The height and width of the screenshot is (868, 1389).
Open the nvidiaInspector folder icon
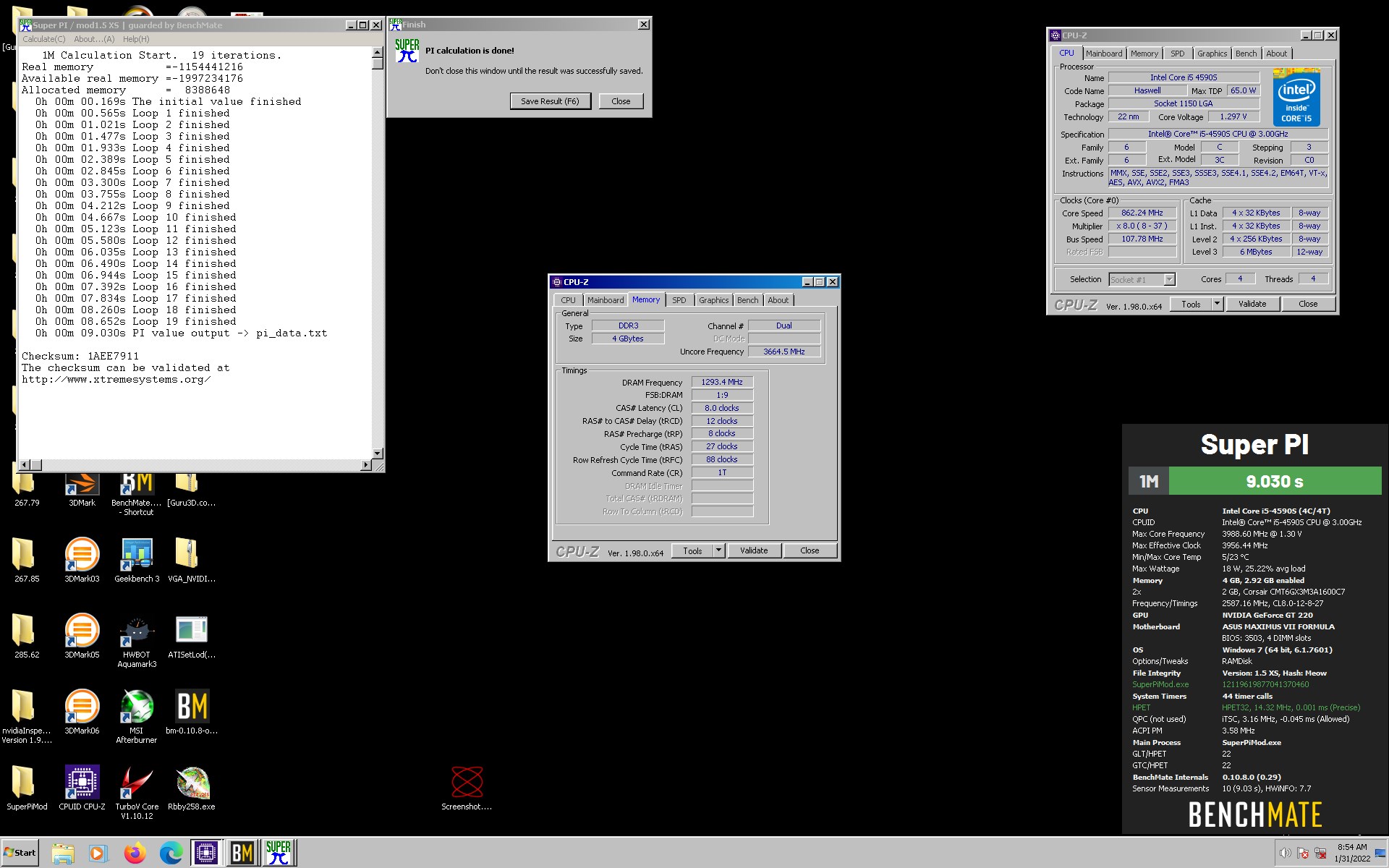point(27,716)
